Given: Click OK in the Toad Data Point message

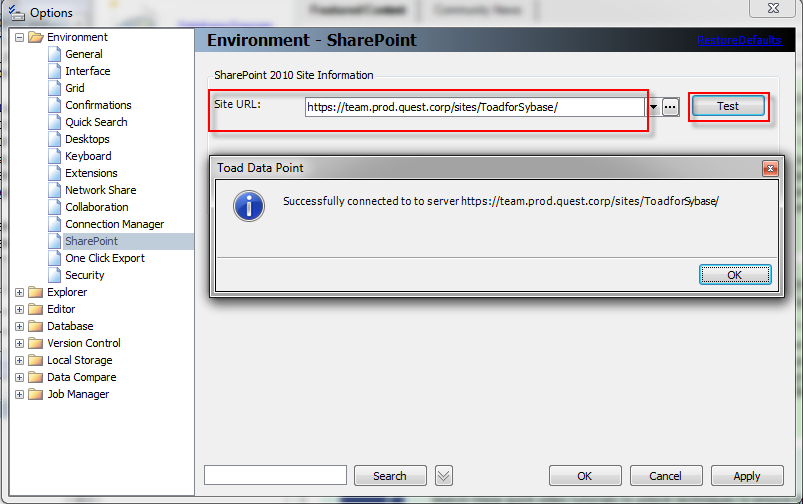Looking at the screenshot, I should pos(735,275).
